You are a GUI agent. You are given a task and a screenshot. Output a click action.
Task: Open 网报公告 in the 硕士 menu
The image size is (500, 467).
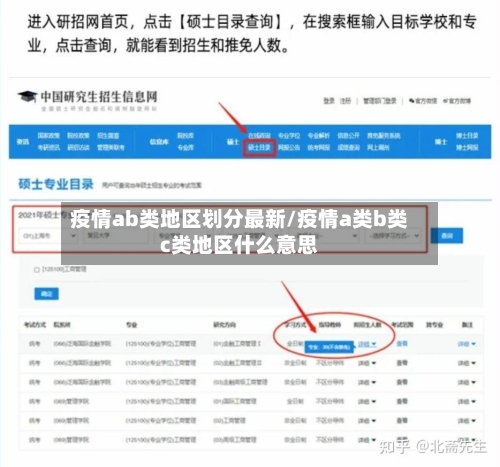click(289, 147)
